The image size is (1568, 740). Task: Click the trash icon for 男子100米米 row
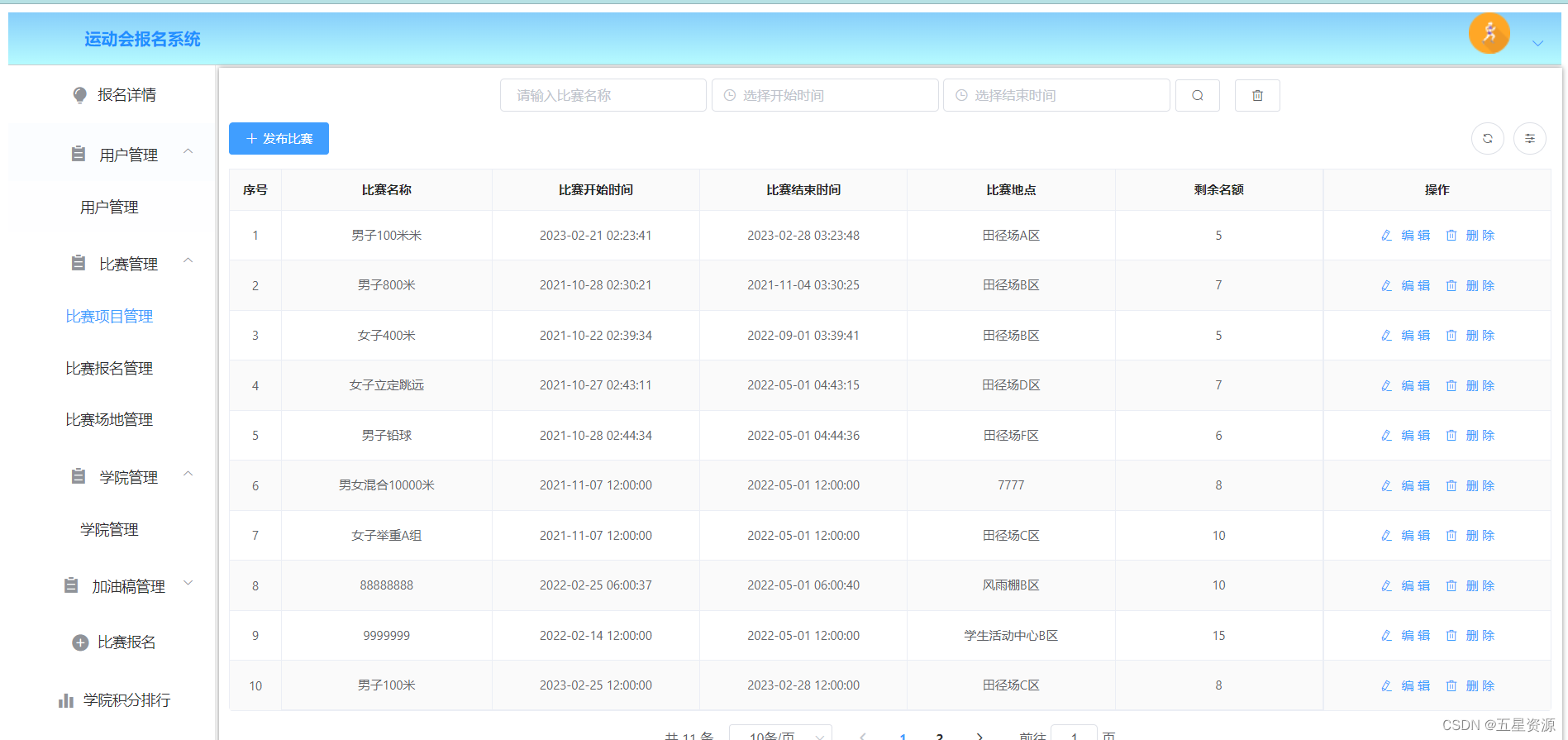click(1451, 236)
